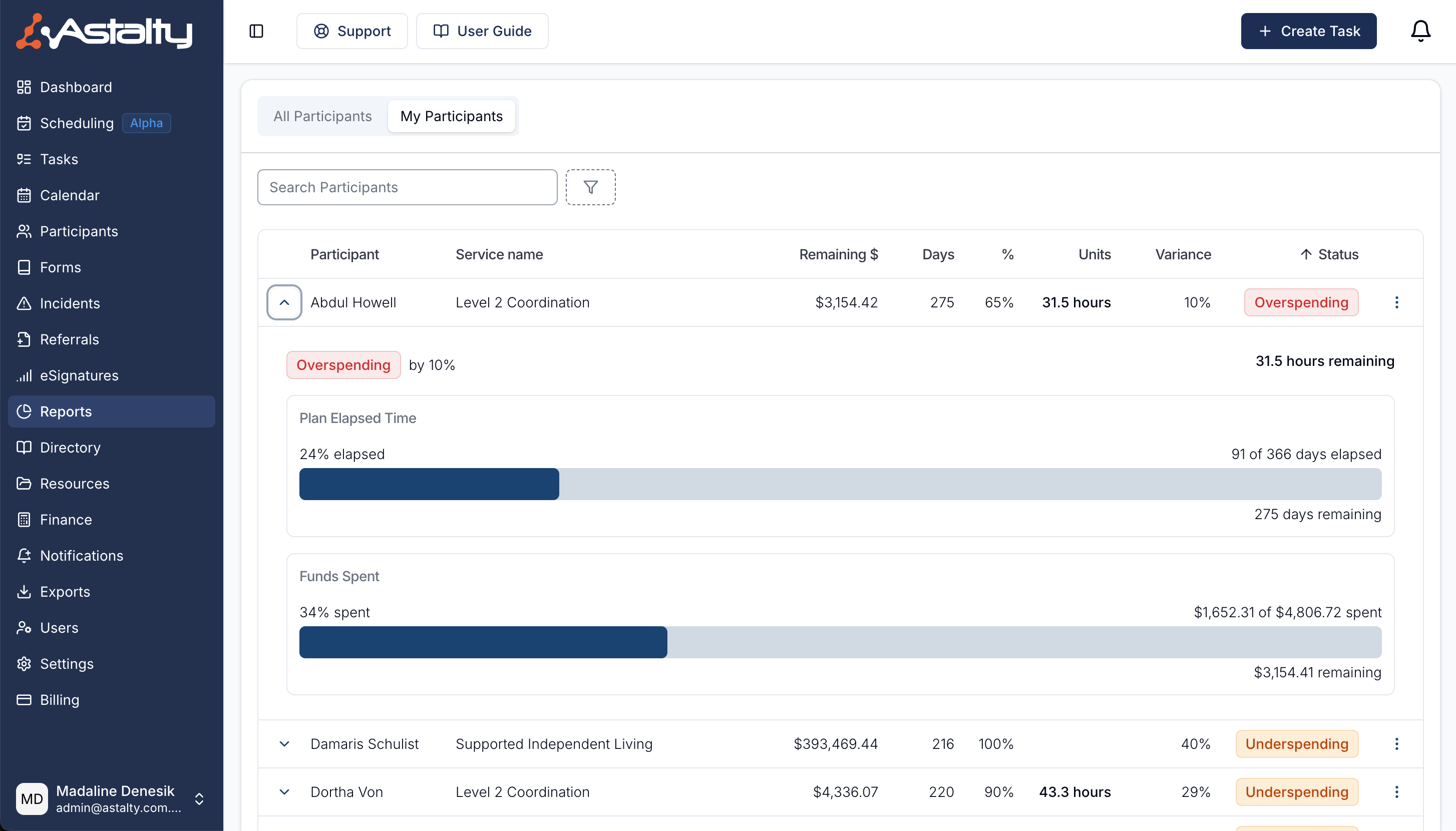The image size is (1456, 831).
Task: Click the Support button
Action: (x=351, y=31)
